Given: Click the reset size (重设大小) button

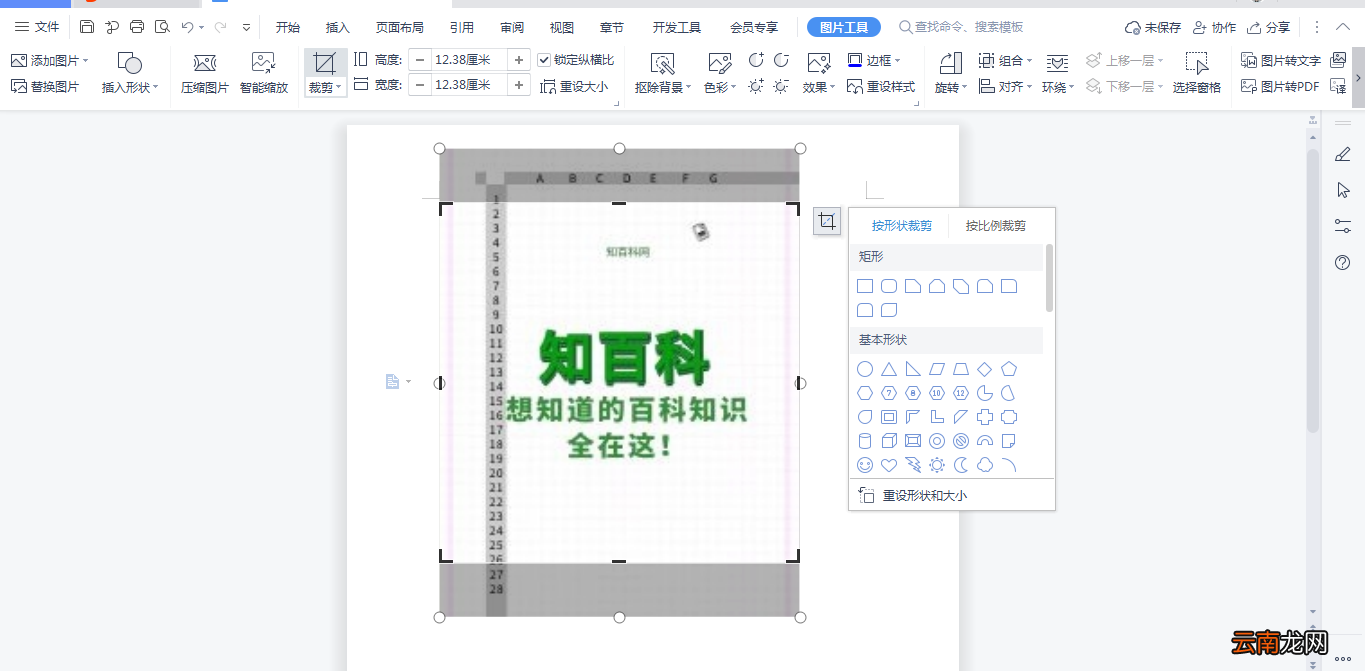Looking at the screenshot, I should pyautogui.click(x=574, y=86).
